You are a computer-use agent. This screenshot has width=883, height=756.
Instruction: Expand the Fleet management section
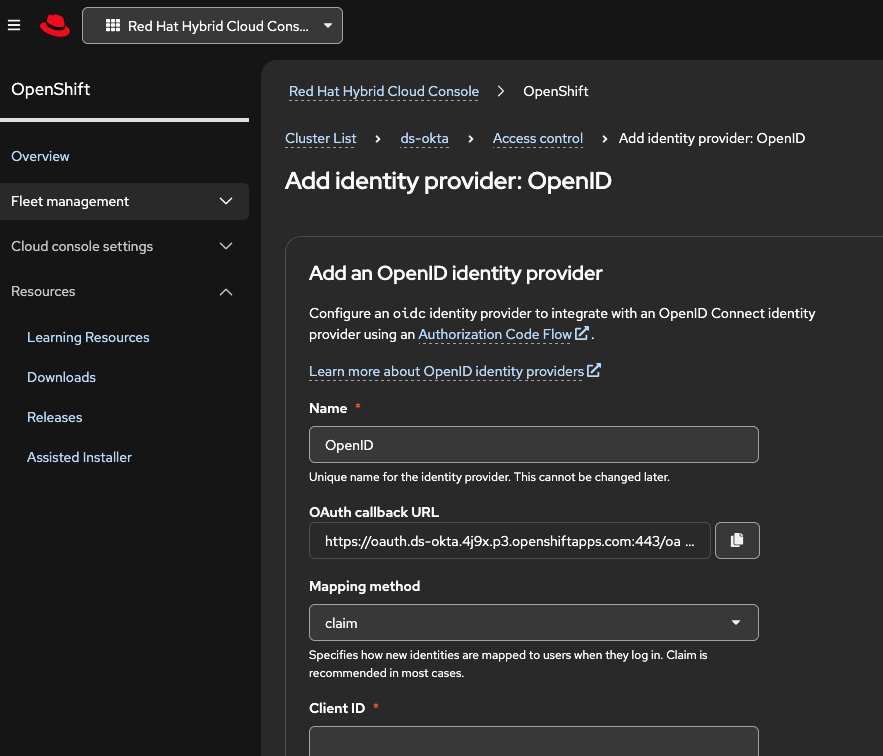124,201
